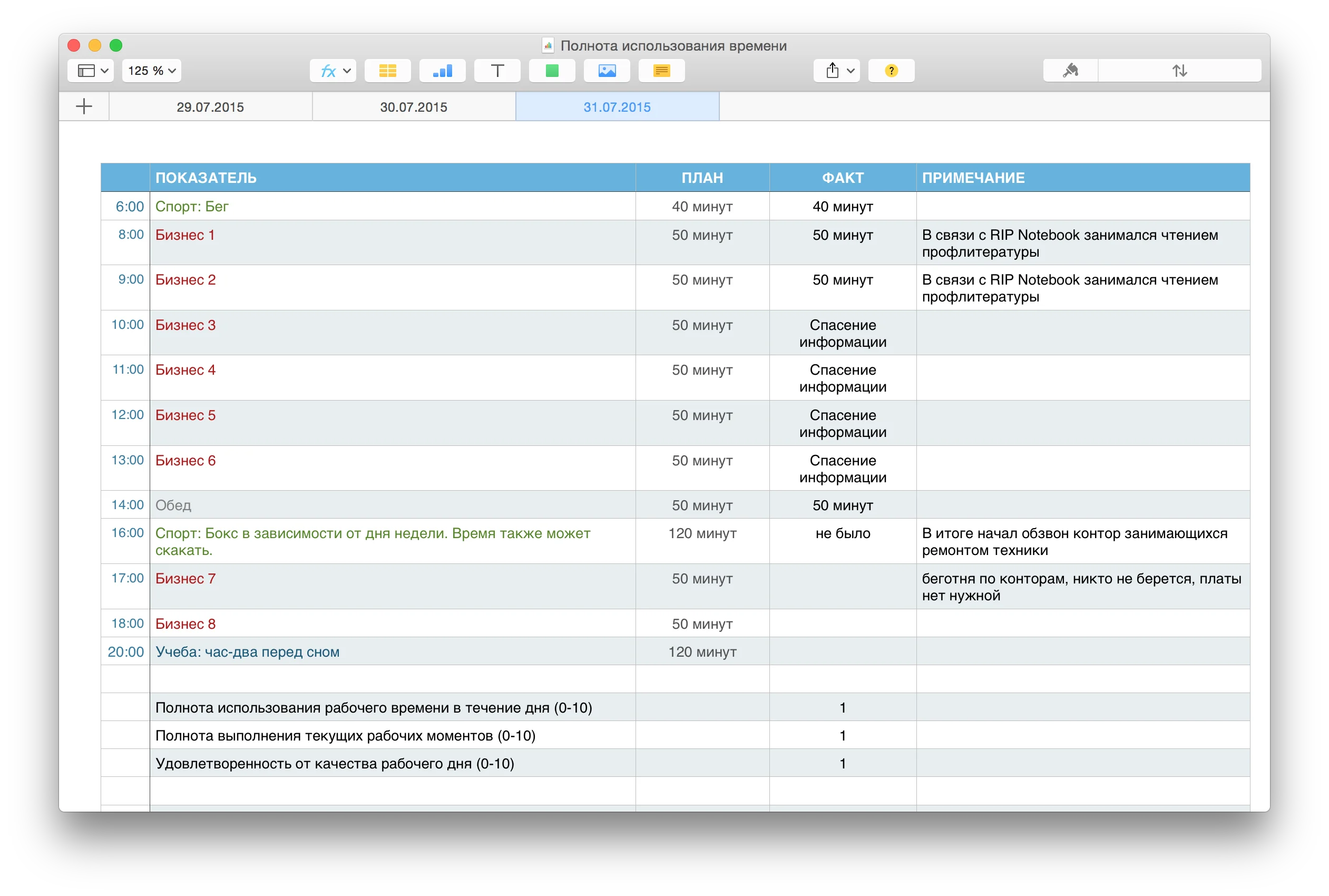Image resolution: width=1329 pixels, height=896 pixels.
Task: Expand the View options dropdown
Action: pos(91,71)
